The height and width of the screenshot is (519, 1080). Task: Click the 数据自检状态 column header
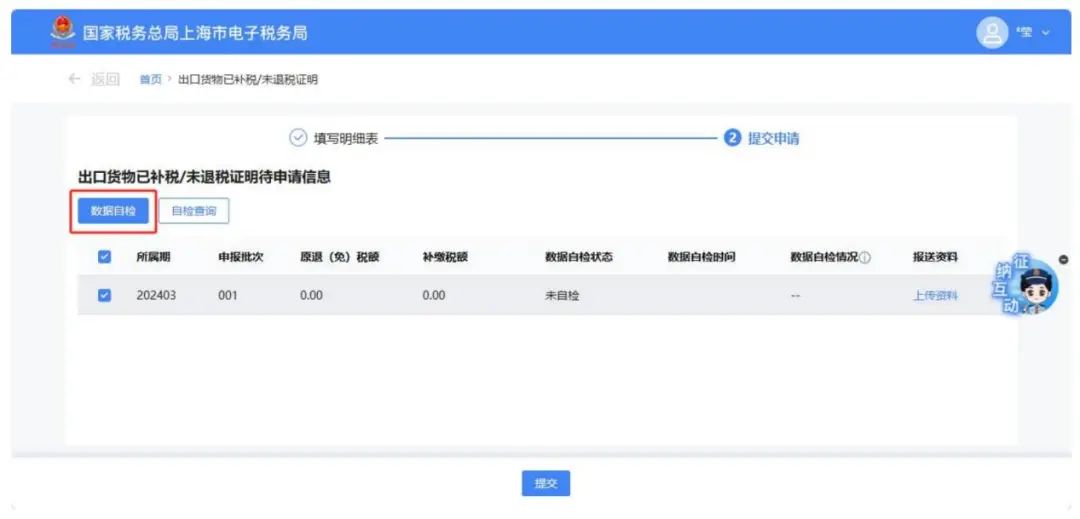(578, 257)
